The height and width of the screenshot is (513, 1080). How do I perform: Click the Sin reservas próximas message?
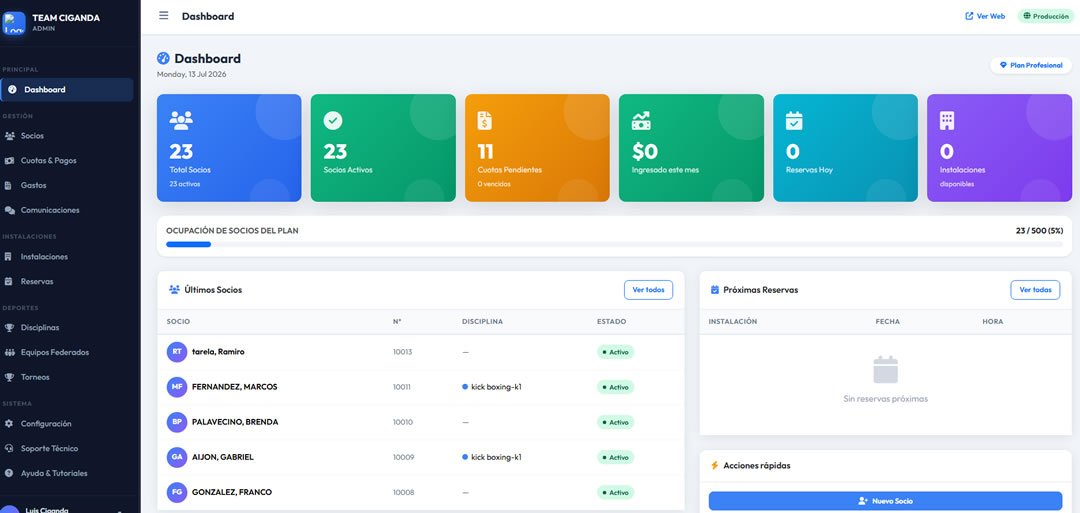[x=885, y=399]
